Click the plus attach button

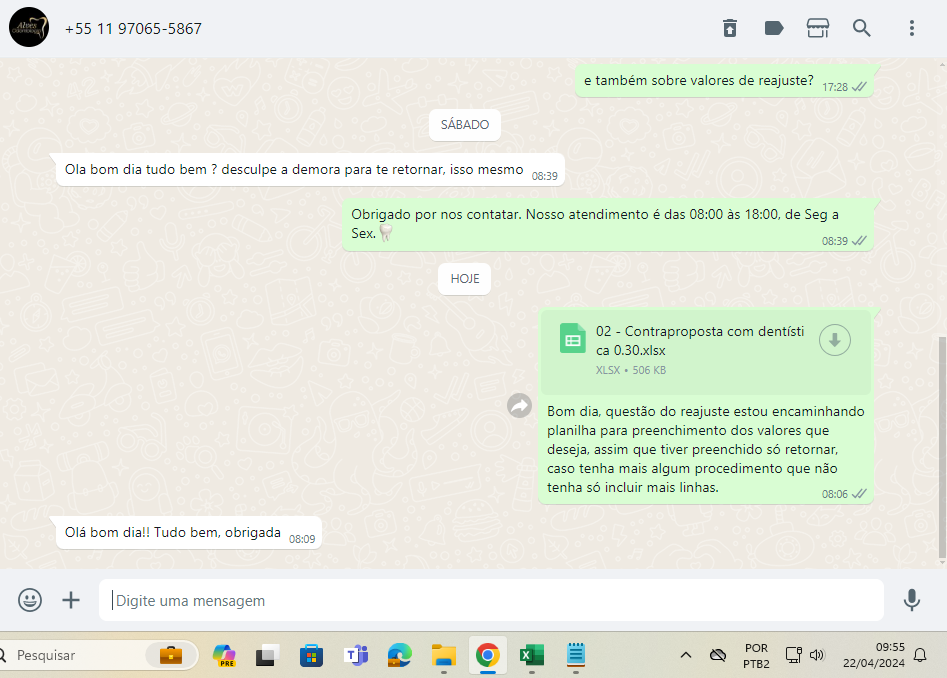(x=71, y=600)
